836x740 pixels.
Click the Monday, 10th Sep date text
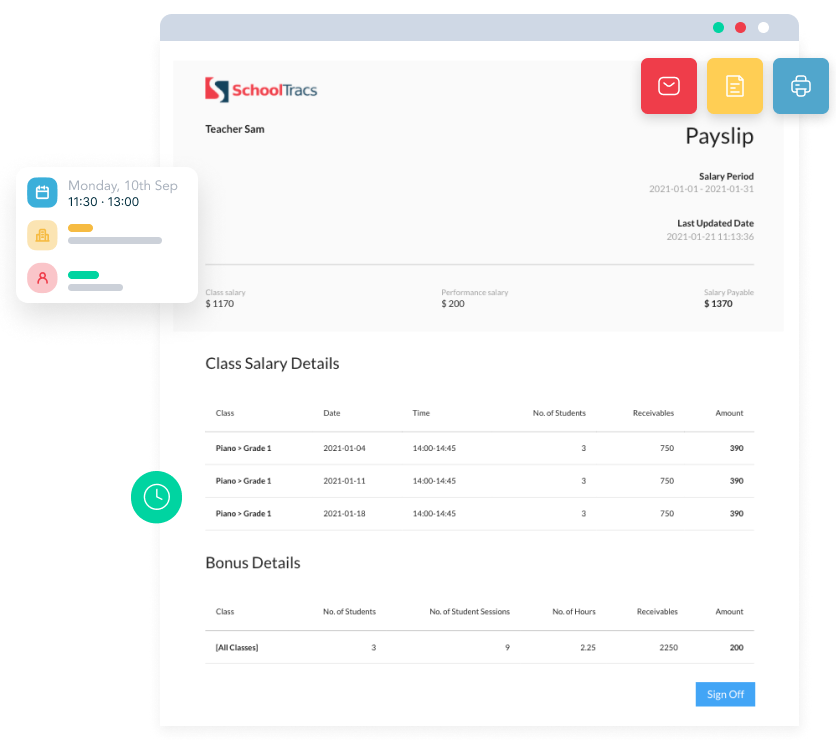coord(122,186)
